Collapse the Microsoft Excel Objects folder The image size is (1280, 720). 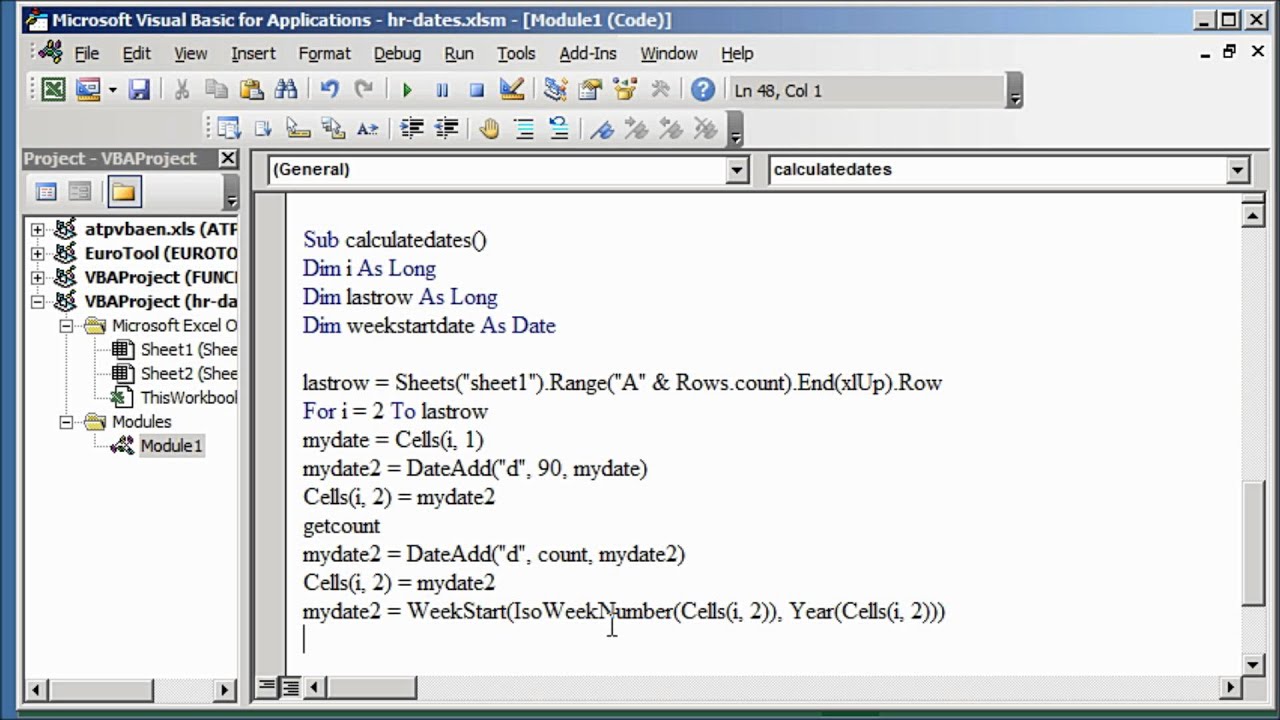pos(66,325)
